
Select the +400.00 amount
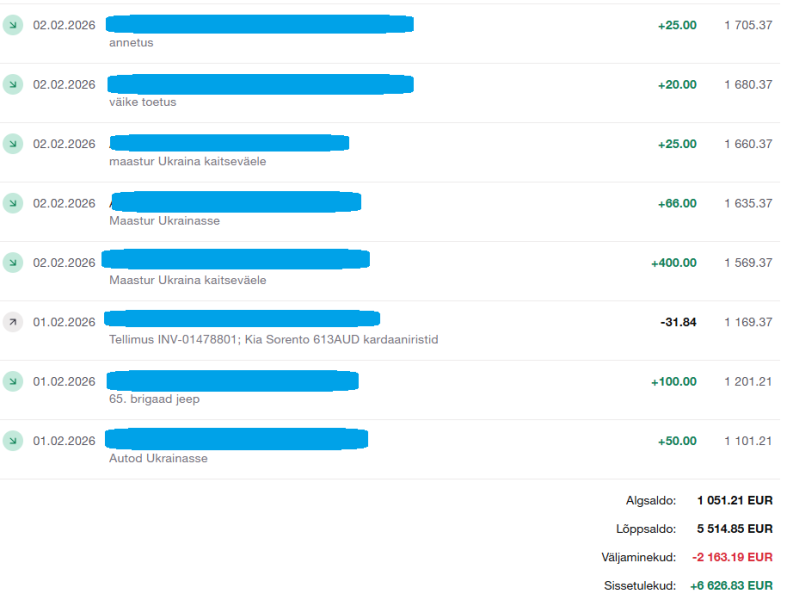click(x=673, y=262)
